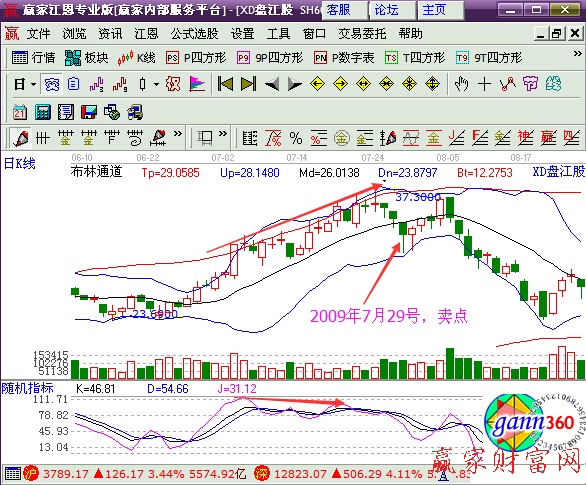
Task: Open the 行情 market quotes view
Action: pyautogui.click(x=33, y=58)
